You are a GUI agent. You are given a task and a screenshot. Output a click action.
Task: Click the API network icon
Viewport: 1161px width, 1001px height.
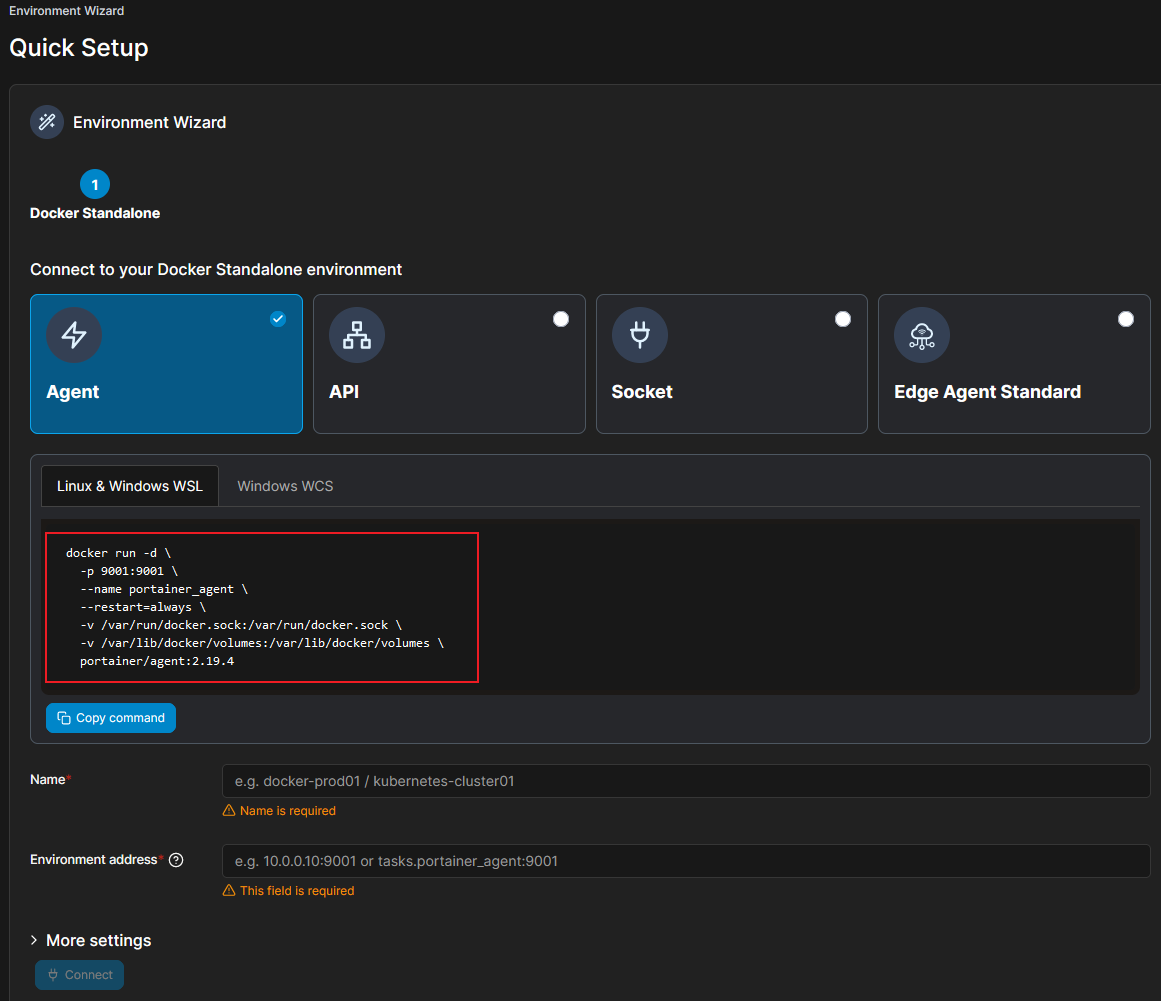(357, 335)
